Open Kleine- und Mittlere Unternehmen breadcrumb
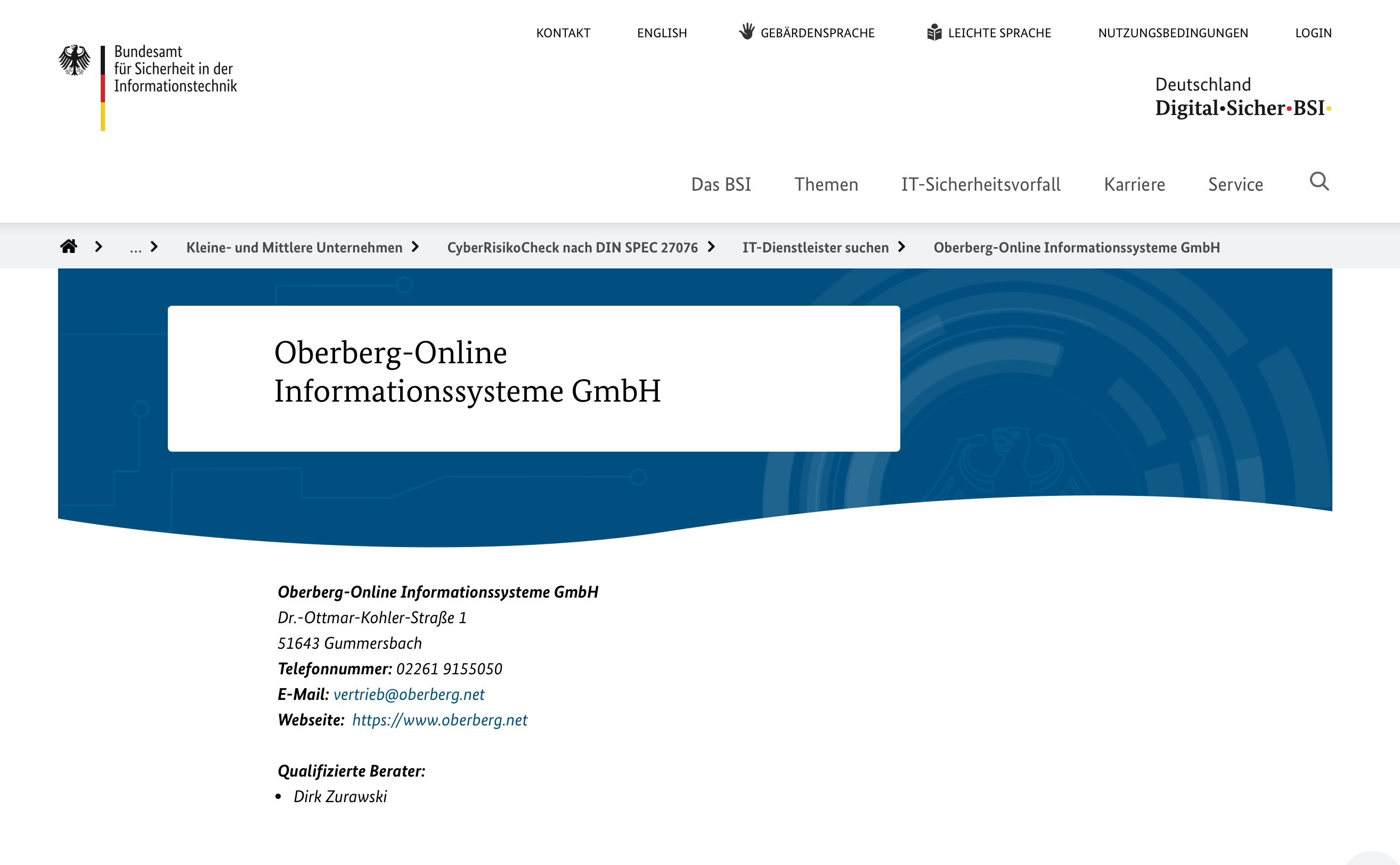The width and height of the screenshot is (1400, 865). (294, 248)
